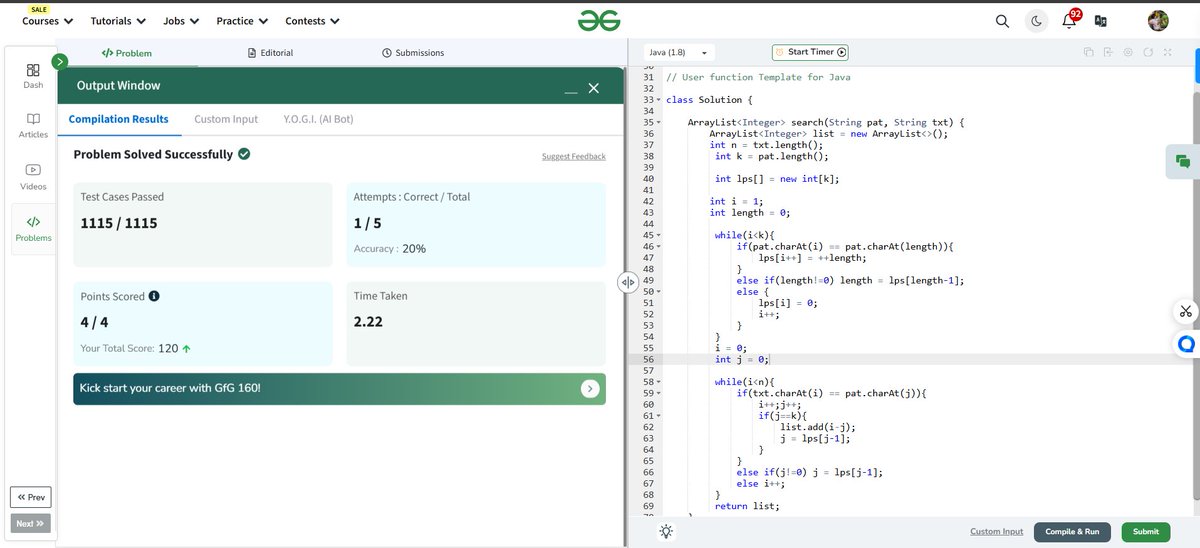This screenshot has height=548, width=1200.
Task: Select the Y.O.G.I. (AI Bot) tab
Action: [318, 119]
